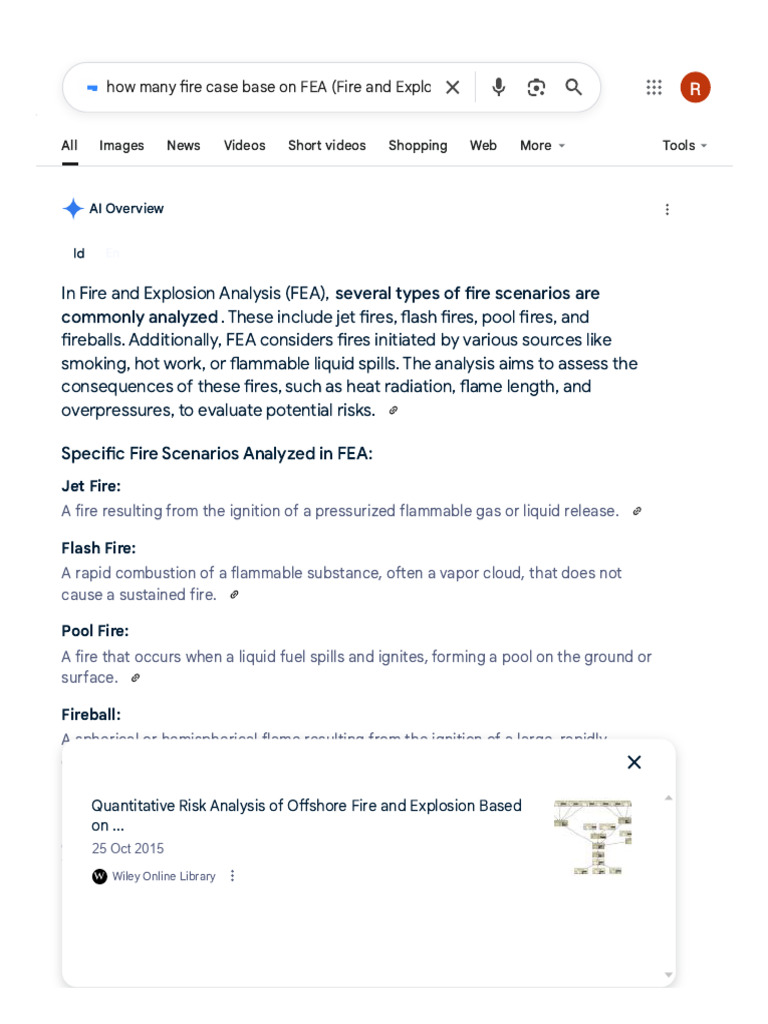Open the Google apps grid icon

click(x=654, y=88)
